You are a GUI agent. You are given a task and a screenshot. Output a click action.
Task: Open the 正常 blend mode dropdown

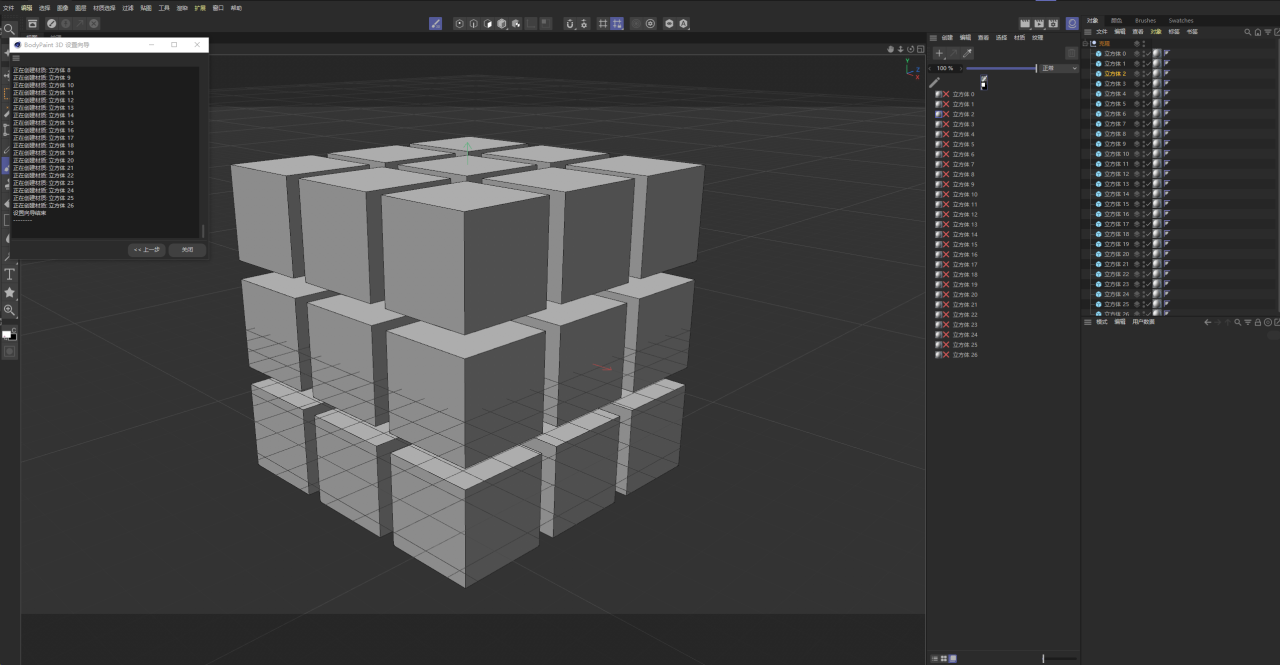(x=1058, y=68)
